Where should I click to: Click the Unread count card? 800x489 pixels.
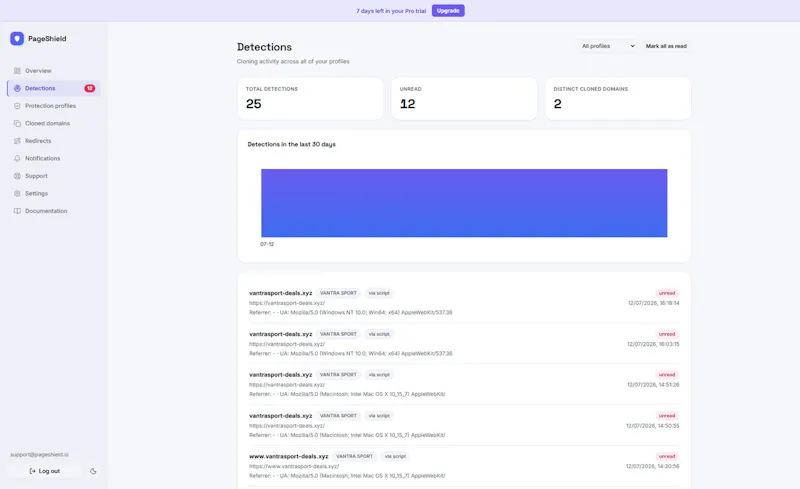464,99
